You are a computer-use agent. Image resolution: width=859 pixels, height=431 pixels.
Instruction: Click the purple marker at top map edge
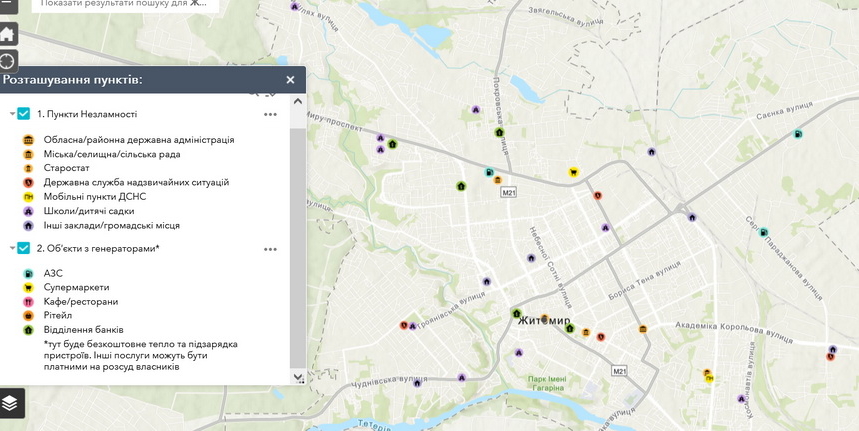click(x=295, y=6)
